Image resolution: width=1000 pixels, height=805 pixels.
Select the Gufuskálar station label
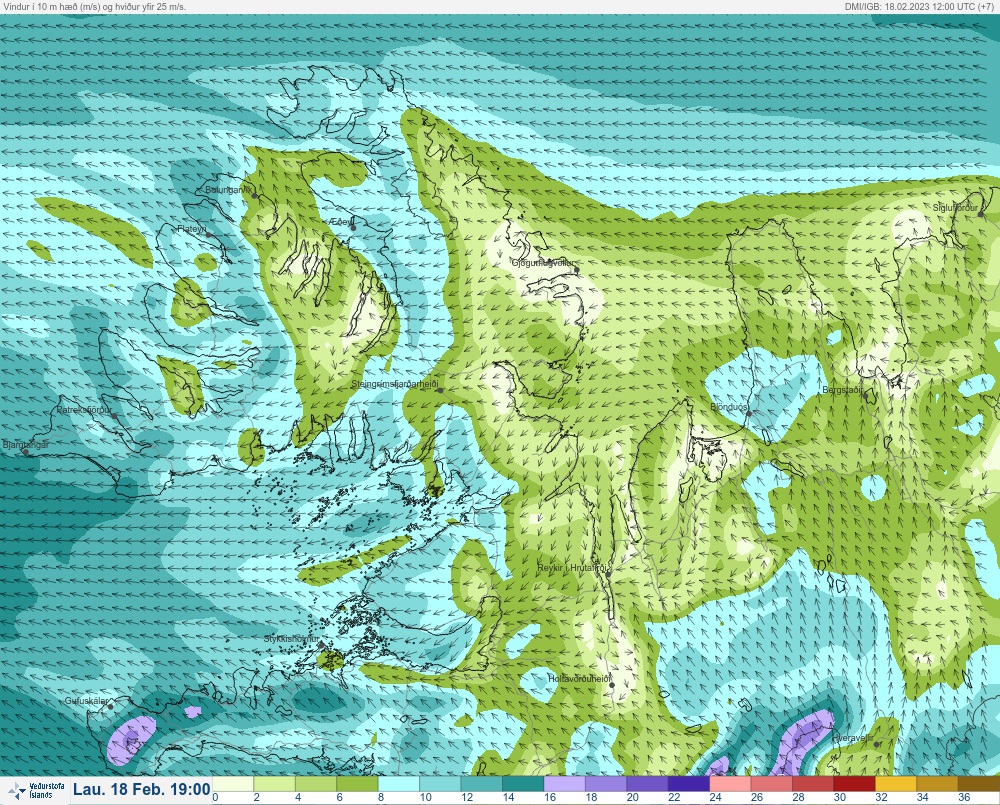coord(87,700)
